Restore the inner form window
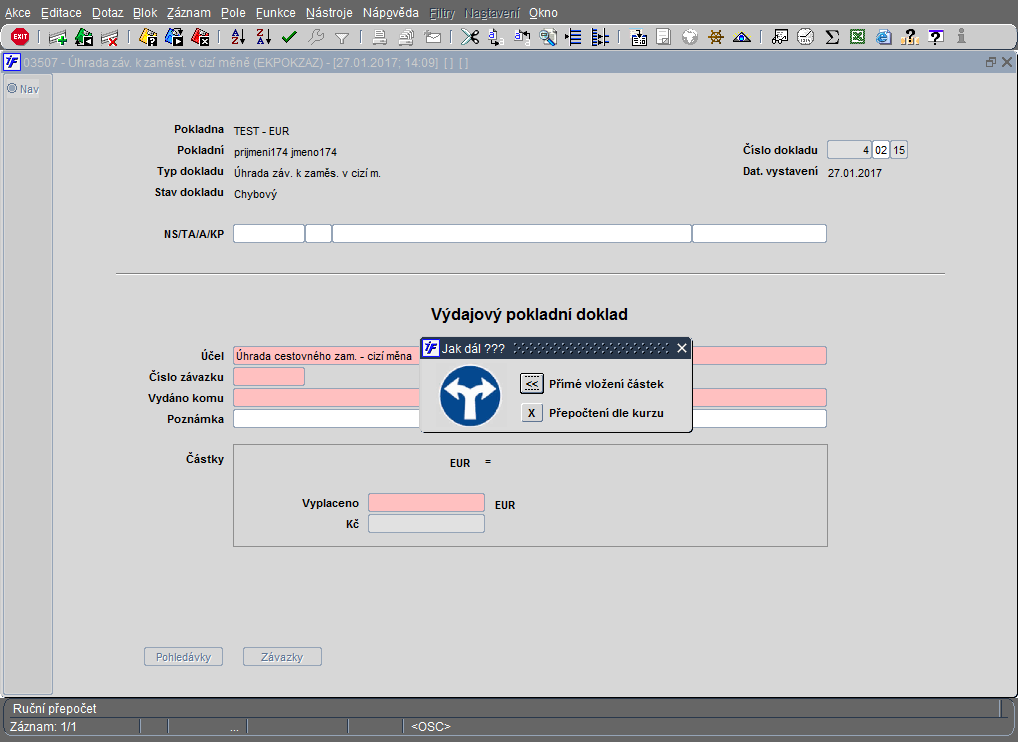1018x742 pixels. (x=991, y=62)
